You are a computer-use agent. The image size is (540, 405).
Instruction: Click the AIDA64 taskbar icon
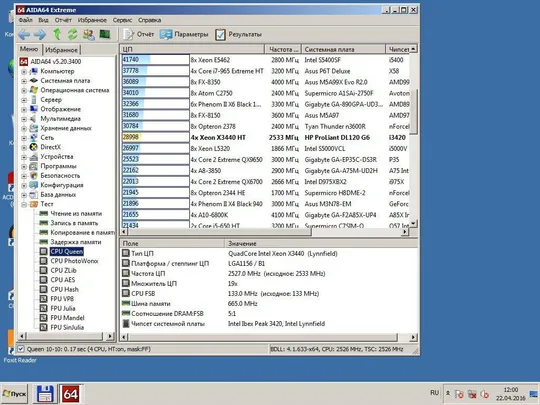tap(70, 394)
